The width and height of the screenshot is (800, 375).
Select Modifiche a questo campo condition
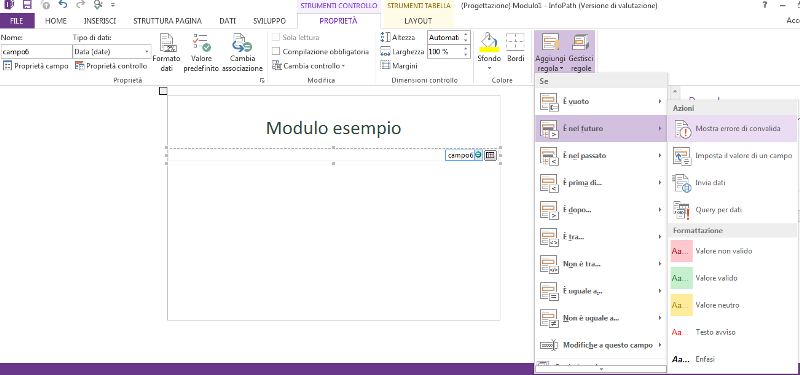click(x=601, y=345)
